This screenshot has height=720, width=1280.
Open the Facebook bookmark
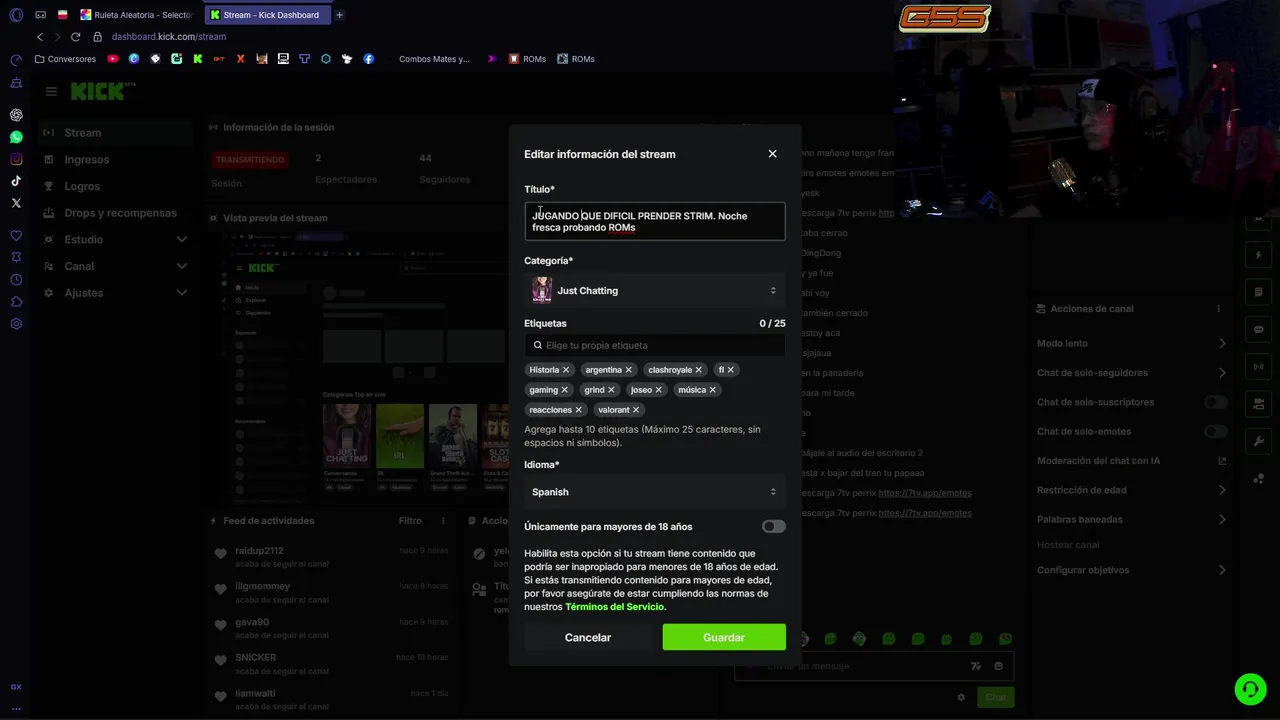tap(369, 59)
